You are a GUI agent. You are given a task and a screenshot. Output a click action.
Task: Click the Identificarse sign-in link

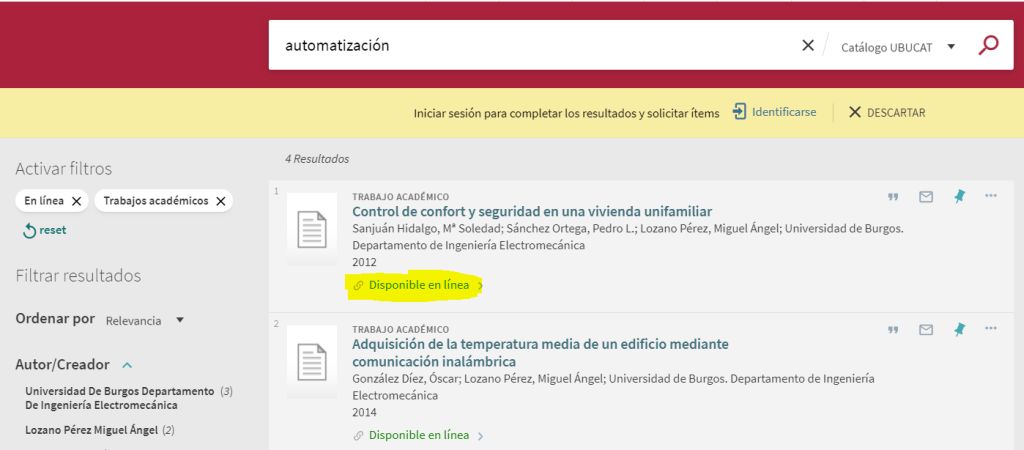tap(784, 112)
